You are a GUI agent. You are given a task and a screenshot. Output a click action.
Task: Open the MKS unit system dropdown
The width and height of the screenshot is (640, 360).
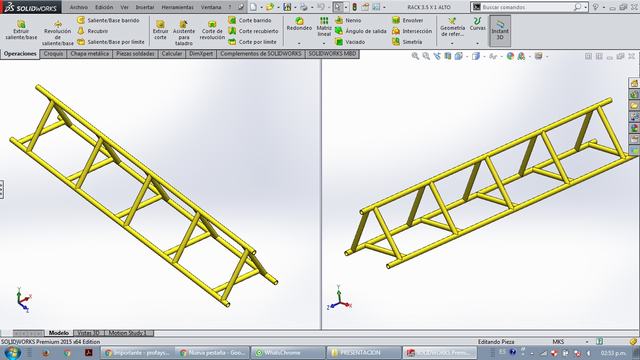pos(587,342)
